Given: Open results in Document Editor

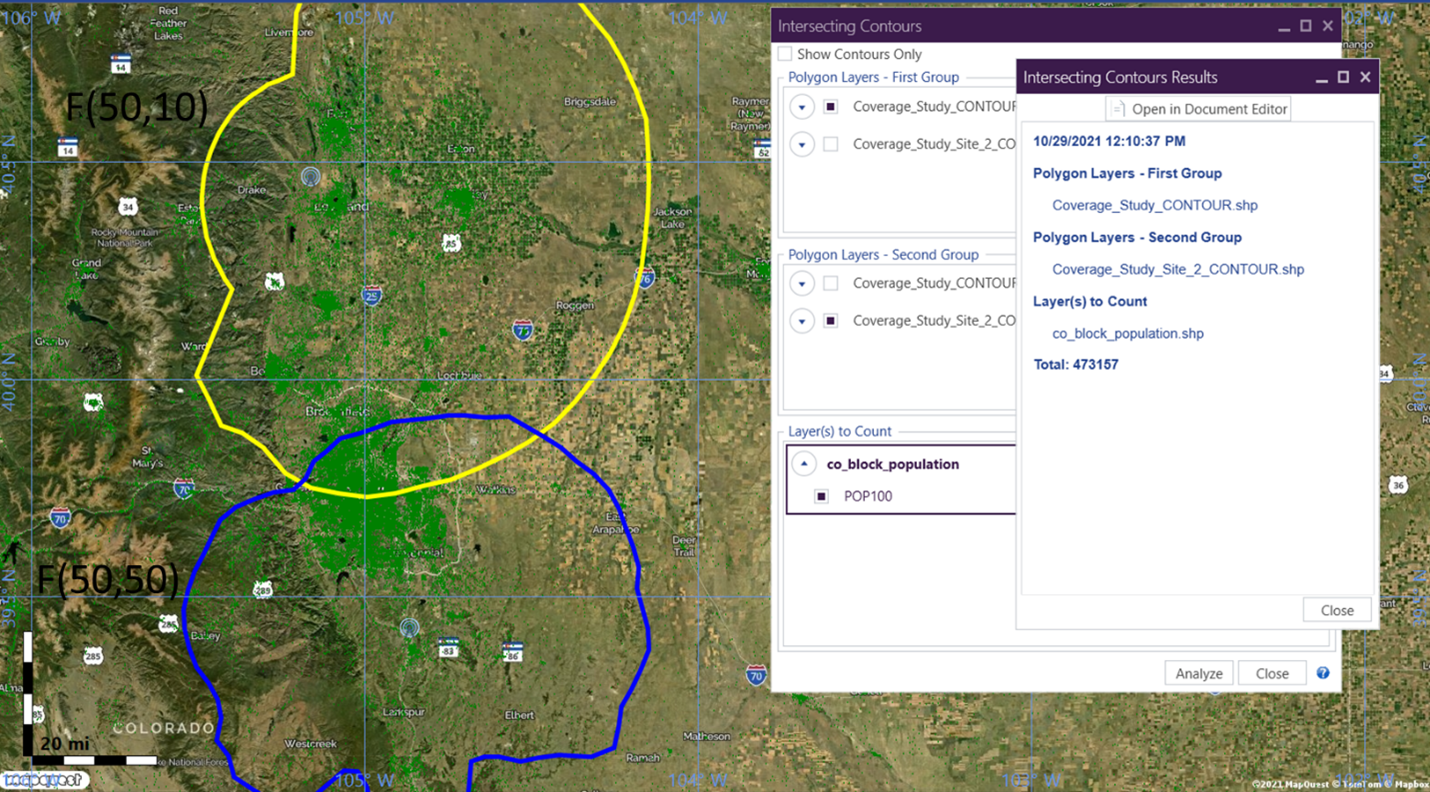Looking at the screenshot, I should click(1198, 109).
